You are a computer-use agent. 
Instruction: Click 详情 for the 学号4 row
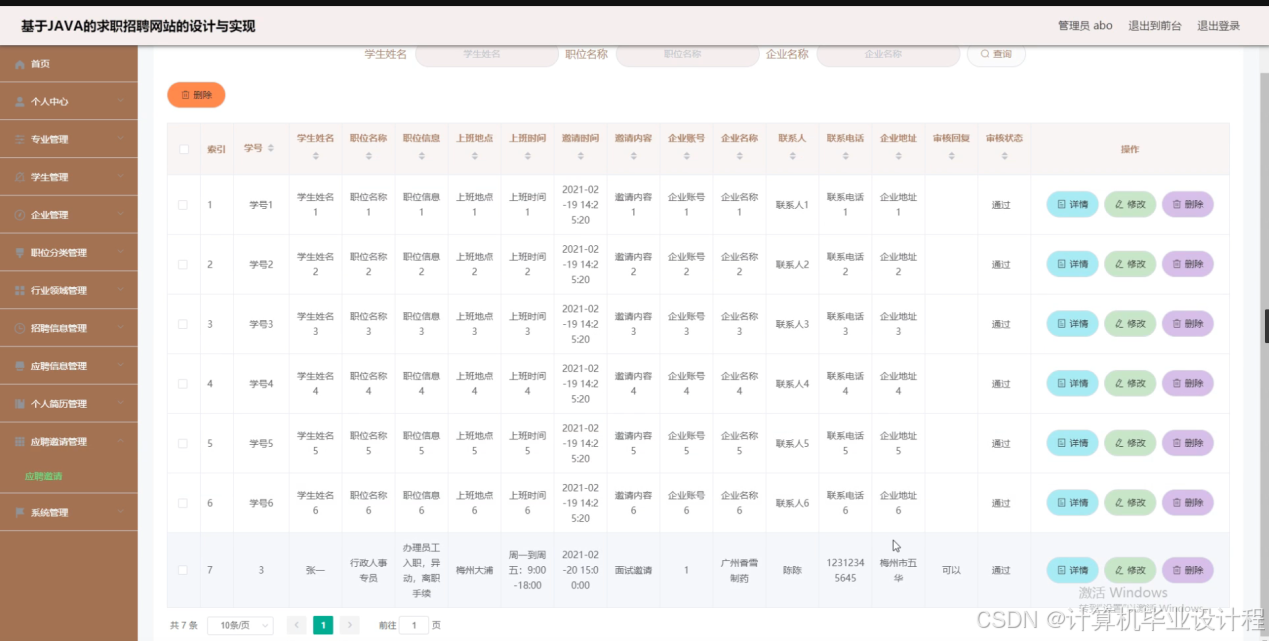click(x=1072, y=384)
